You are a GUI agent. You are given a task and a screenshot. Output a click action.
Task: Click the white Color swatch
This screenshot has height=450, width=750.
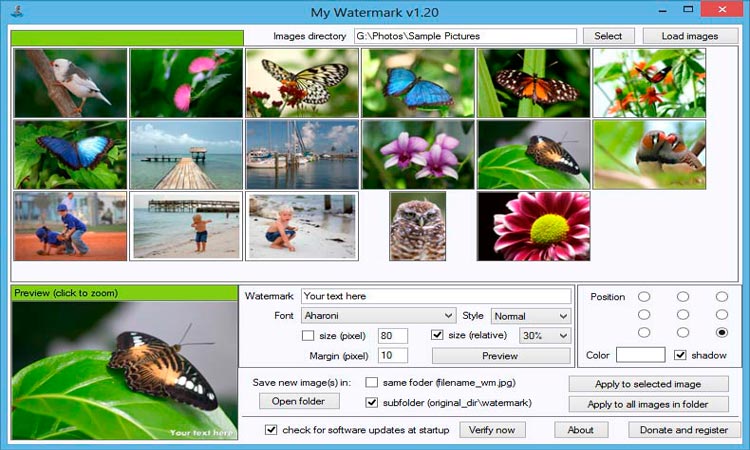[x=640, y=355]
